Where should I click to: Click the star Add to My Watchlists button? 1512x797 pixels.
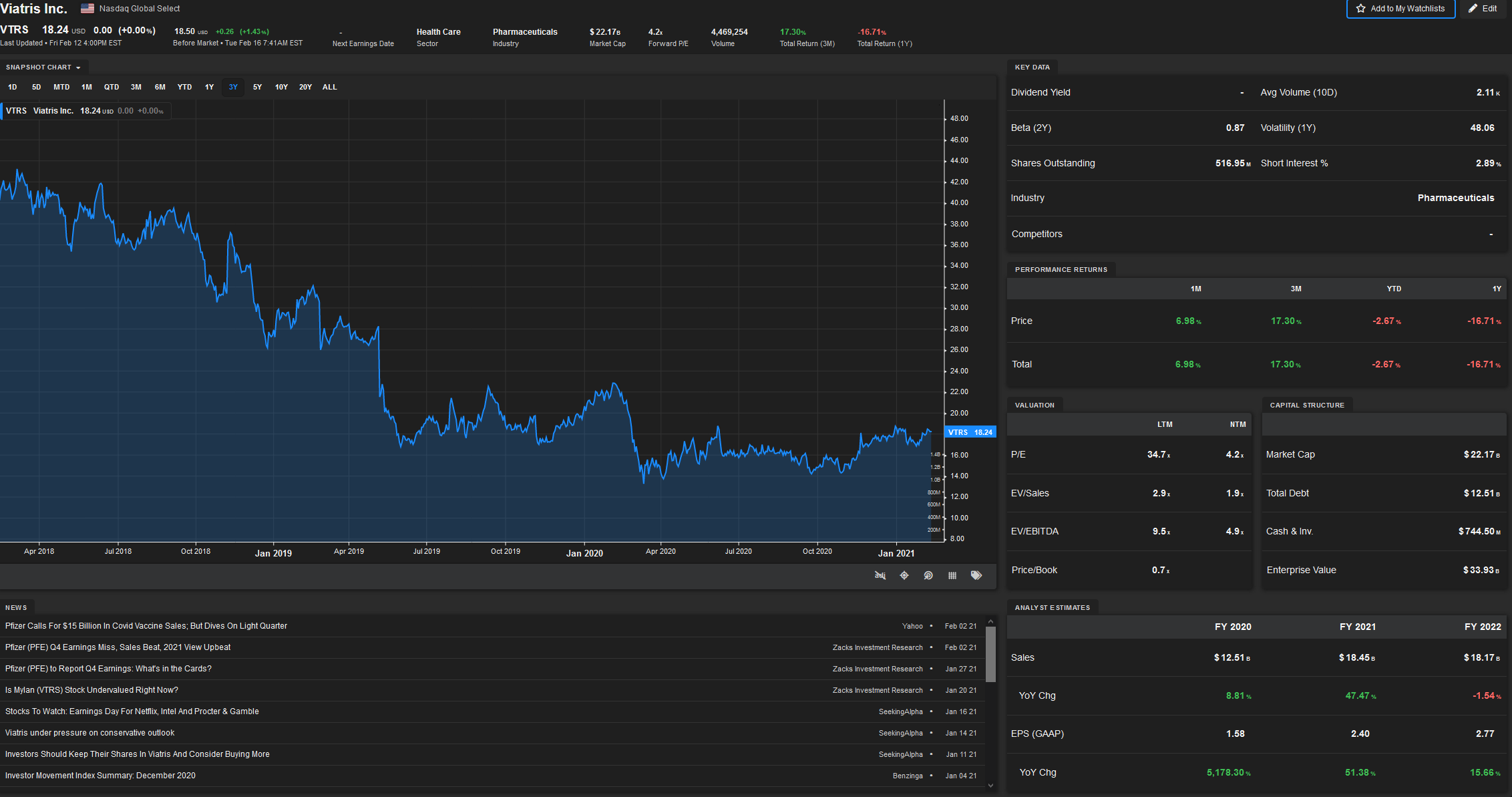[x=1400, y=9]
